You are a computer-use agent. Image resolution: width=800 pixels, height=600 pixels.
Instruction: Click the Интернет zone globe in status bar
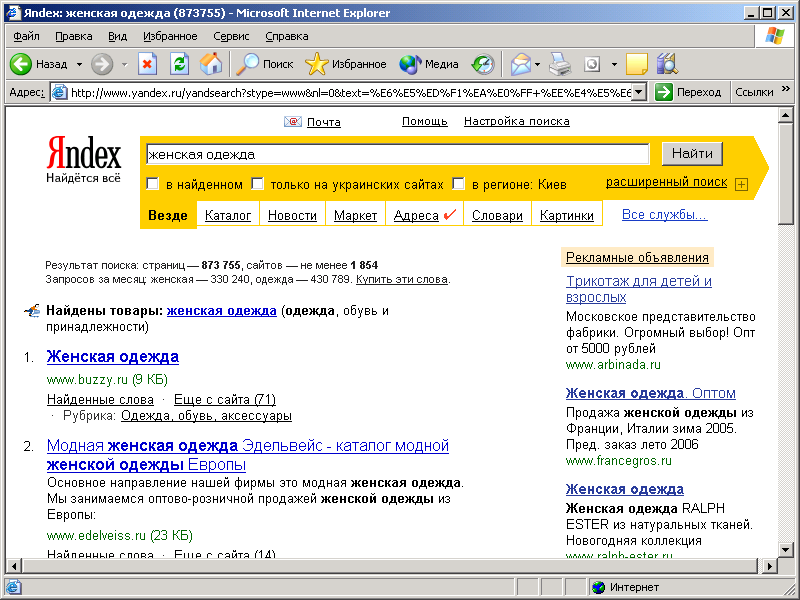[598, 587]
